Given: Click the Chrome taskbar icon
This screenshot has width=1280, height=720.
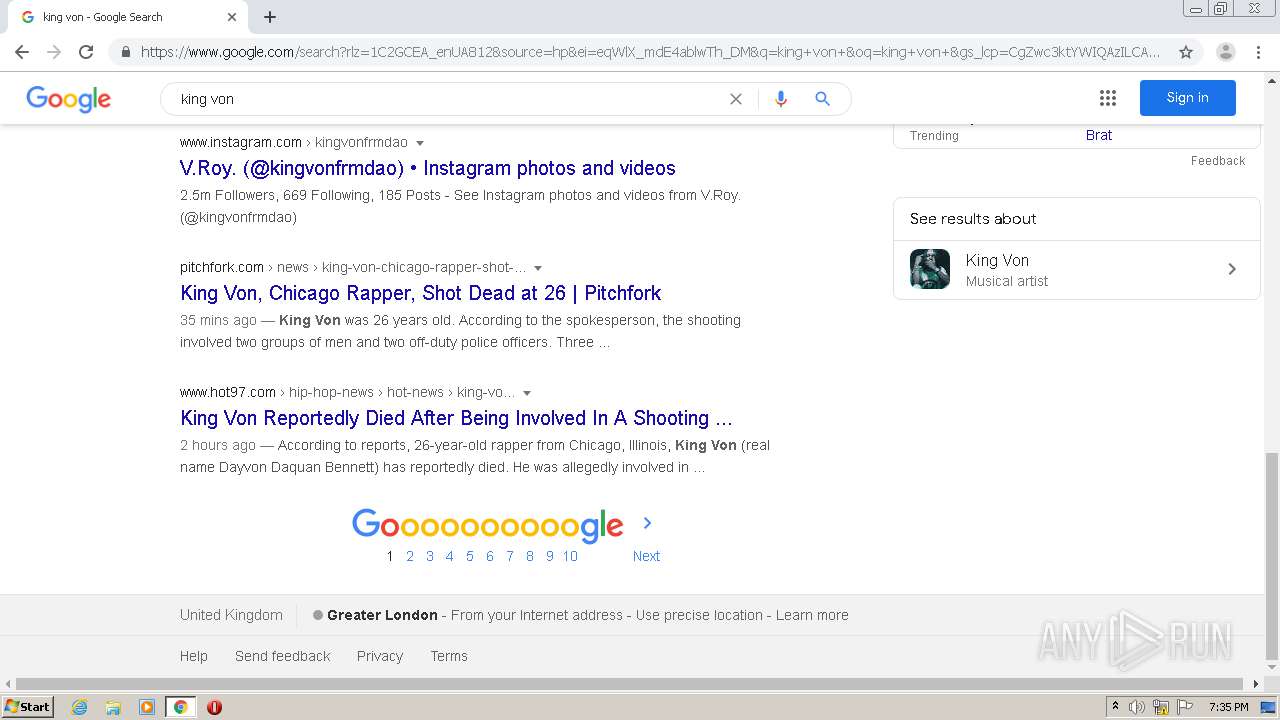Looking at the screenshot, I should tap(180, 707).
